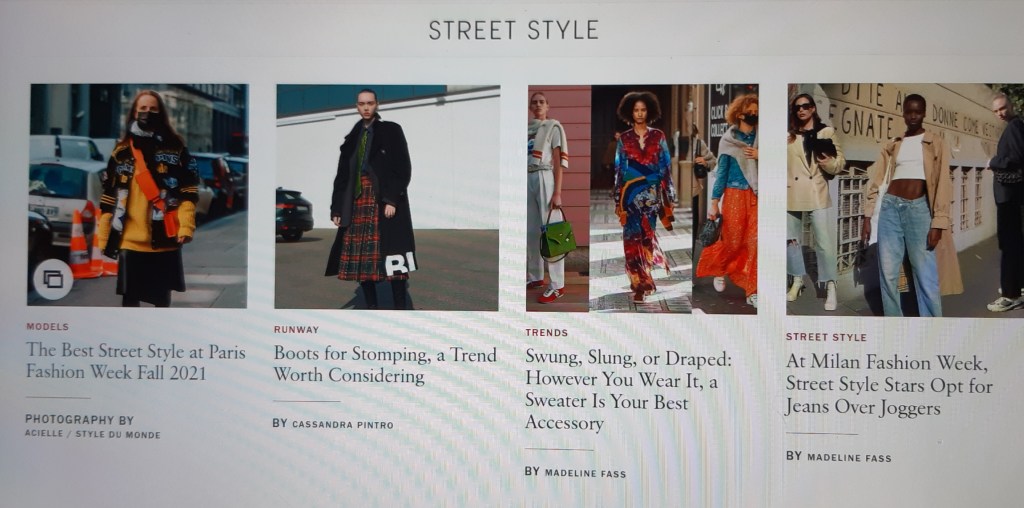Click Madeline Fass under the sweater article
This screenshot has width=1024, height=508.
[585, 473]
